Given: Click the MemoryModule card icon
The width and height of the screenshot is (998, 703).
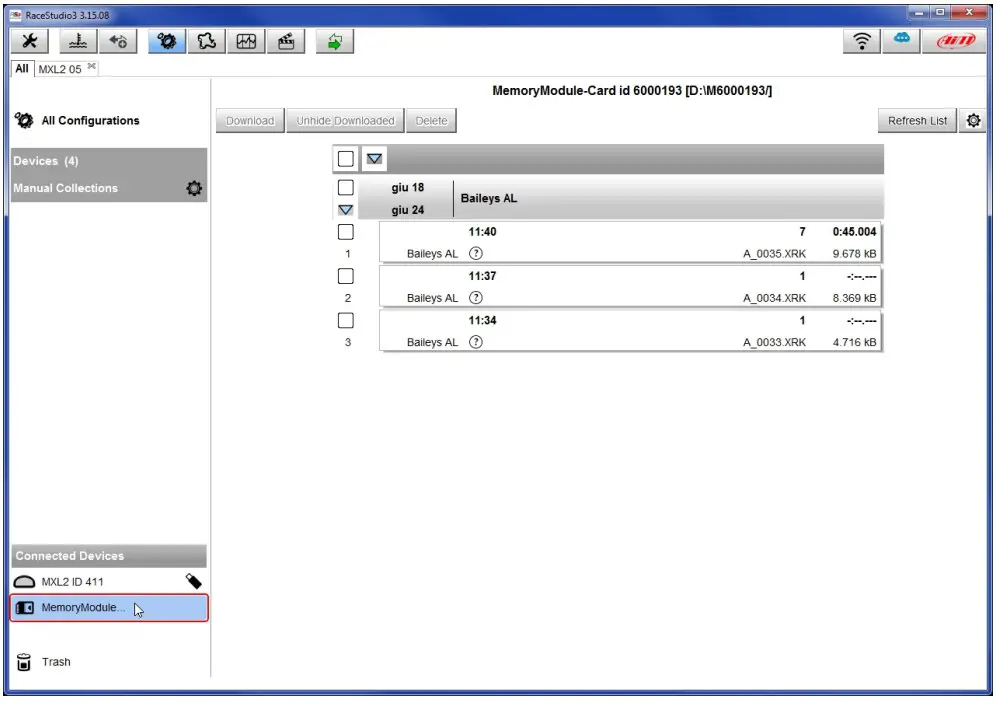Looking at the screenshot, I should coord(25,608).
